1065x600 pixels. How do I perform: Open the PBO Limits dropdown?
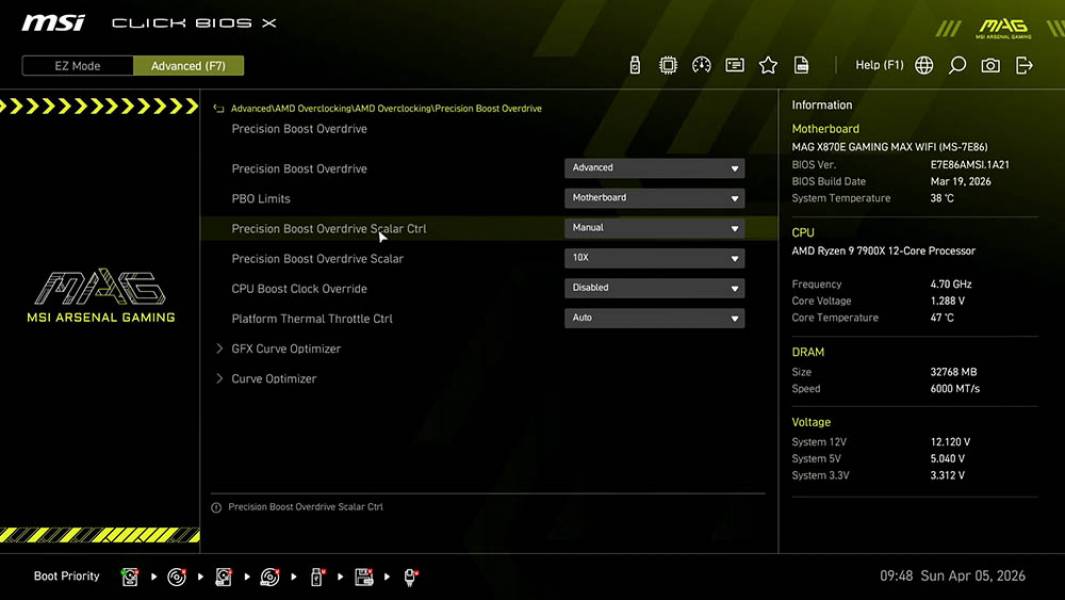coord(654,197)
